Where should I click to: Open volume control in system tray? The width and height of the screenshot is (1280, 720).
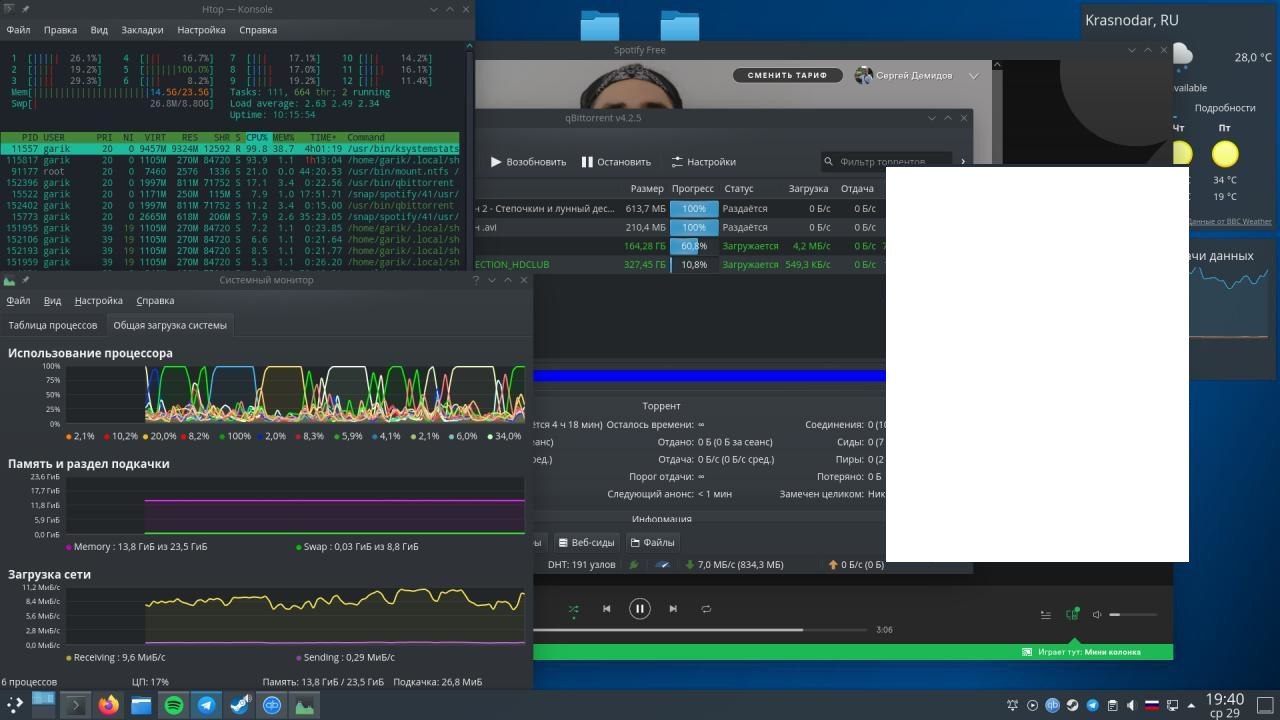pyautogui.click(x=1132, y=705)
